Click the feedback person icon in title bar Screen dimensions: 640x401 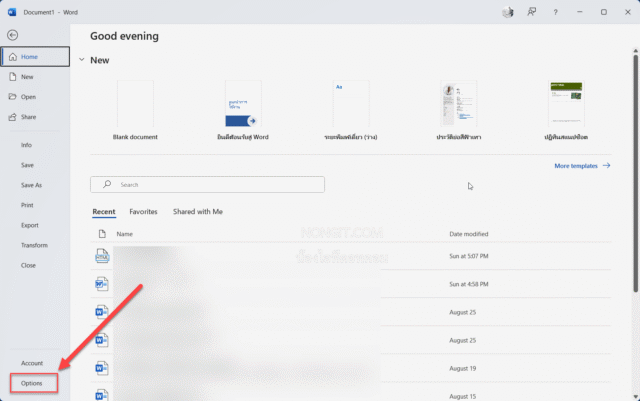click(x=531, y=12)
